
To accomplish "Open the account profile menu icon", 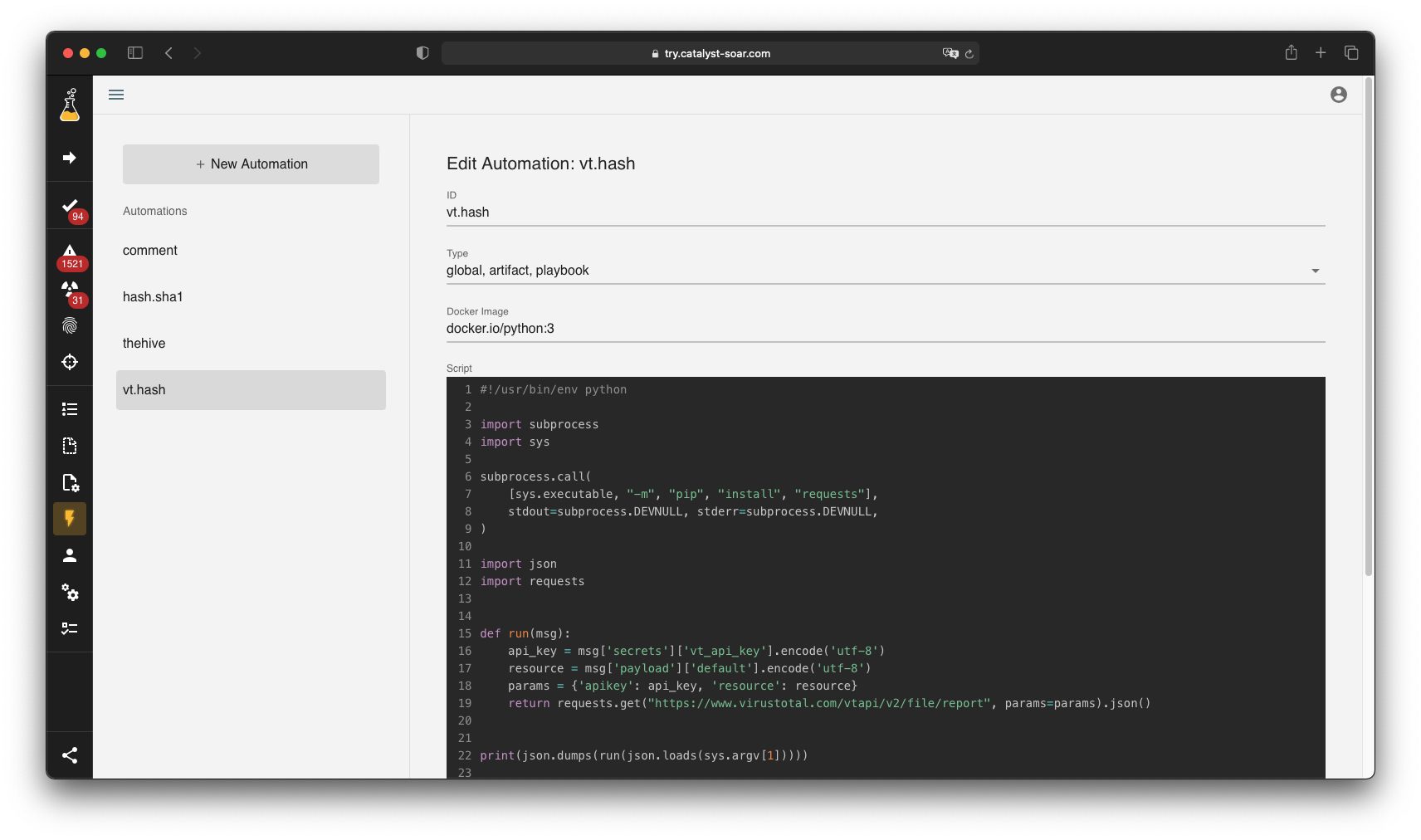I will pos(1338,95).
